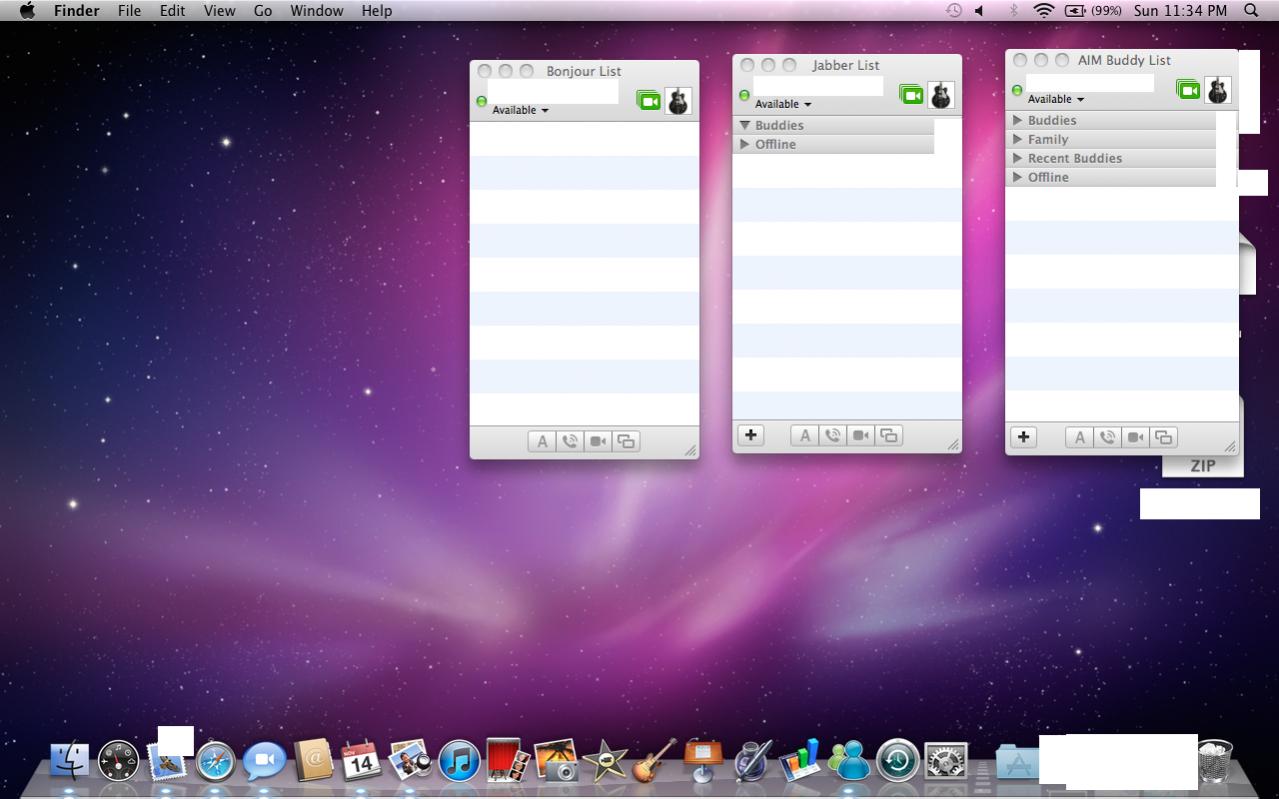Click the audio chat phone button in Bonjour List
Viewport: 1279px width, 799px height.
point(569,441)
